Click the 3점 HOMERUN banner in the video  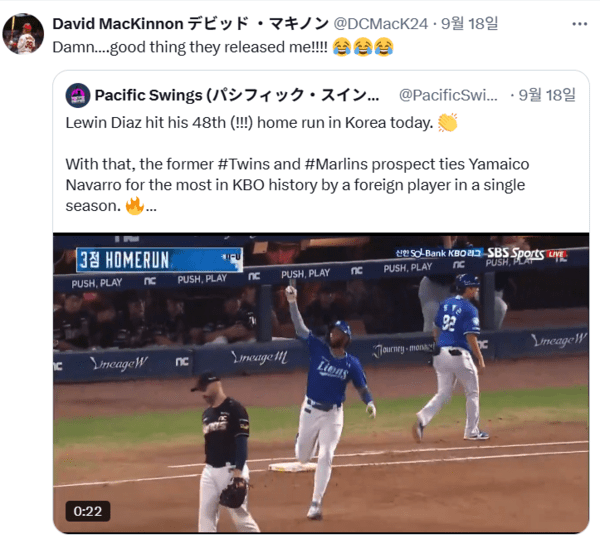click(x=159, y=260)
